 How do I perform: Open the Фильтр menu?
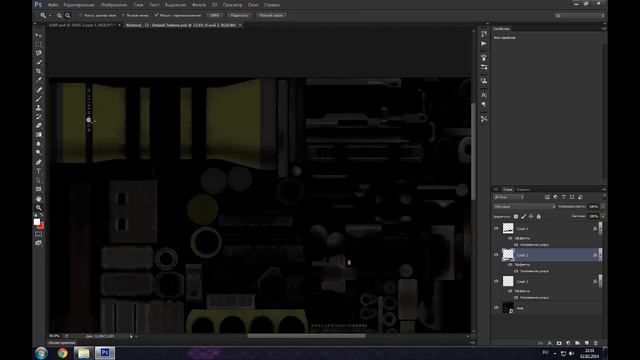(x=199, y=5)
